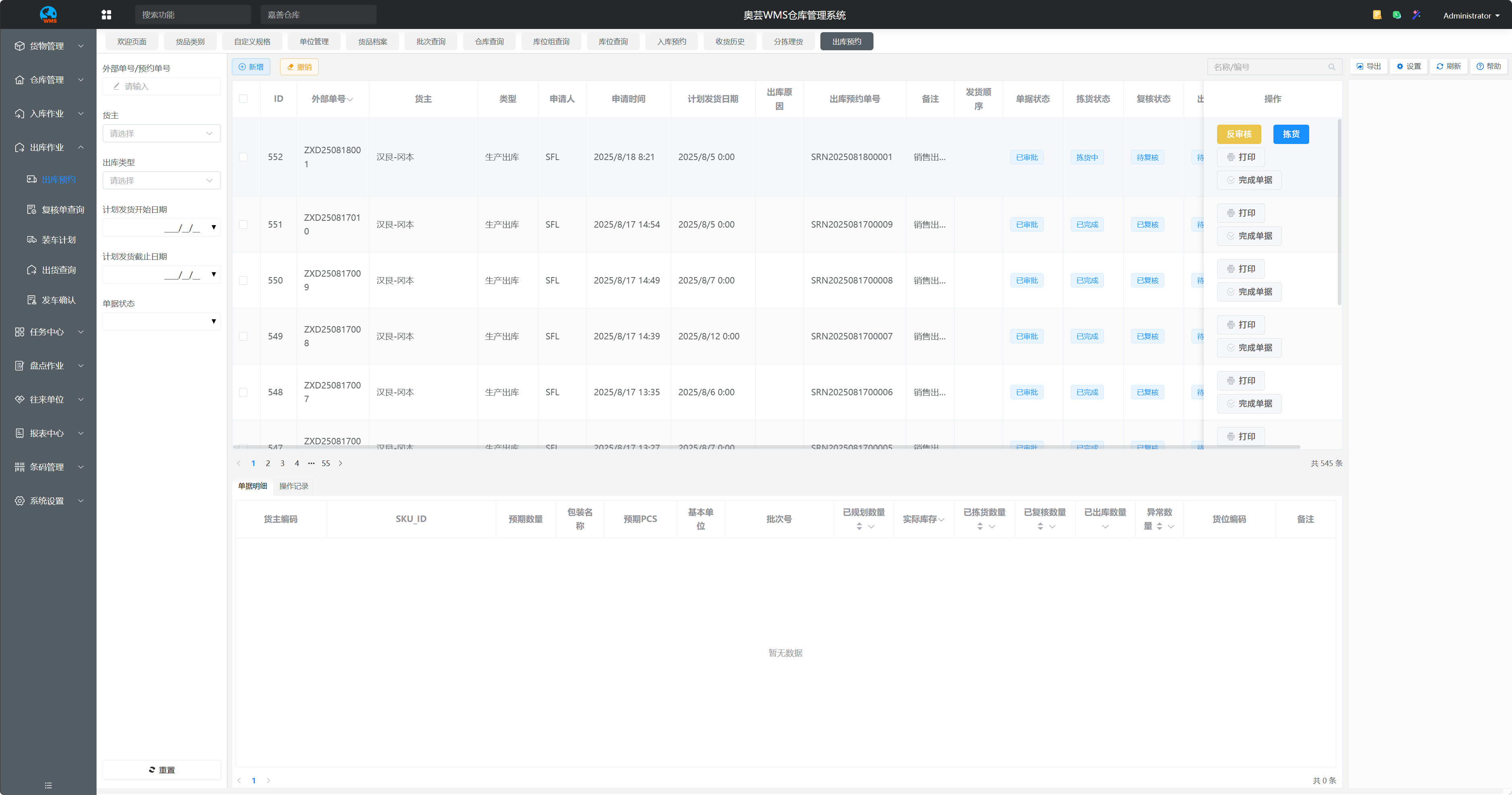This screenshot has height=795, width=1512.
Task: Switch to the 操作记录 tab
Action: tap(293, 486)
